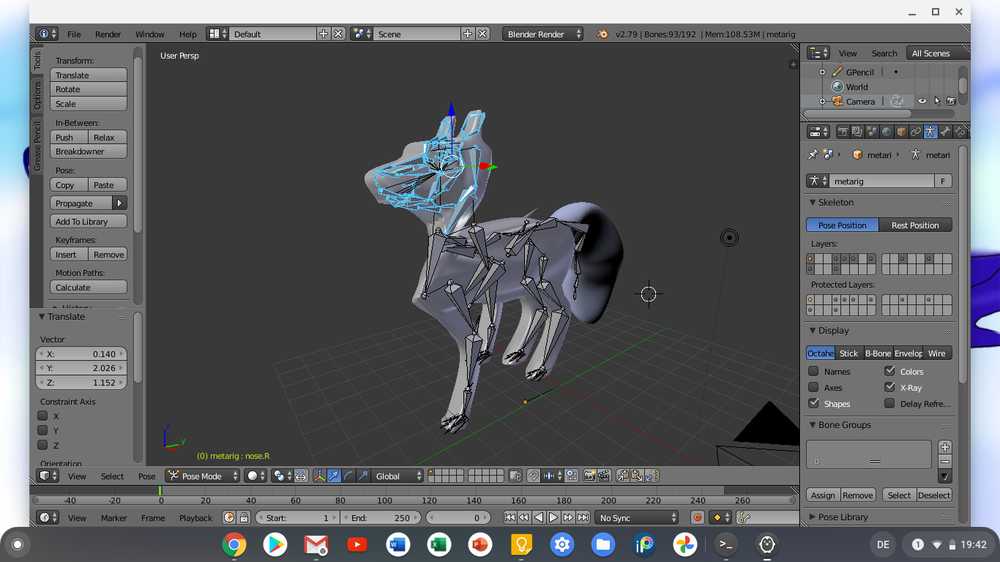The height and width of the screenshot is (562, 1000).
Task: Click the timeline record button
Action: click(x=698, y=518)
